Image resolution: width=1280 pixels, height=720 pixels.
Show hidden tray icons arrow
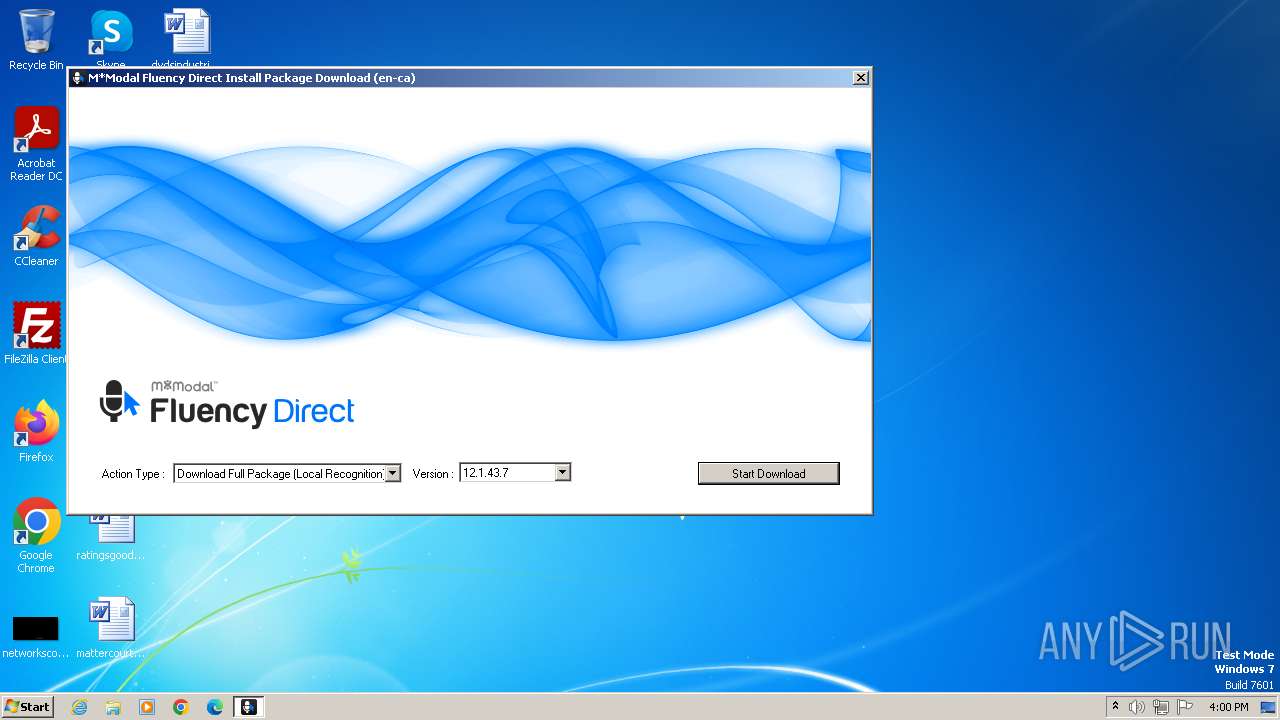[x=1115, y=707]
